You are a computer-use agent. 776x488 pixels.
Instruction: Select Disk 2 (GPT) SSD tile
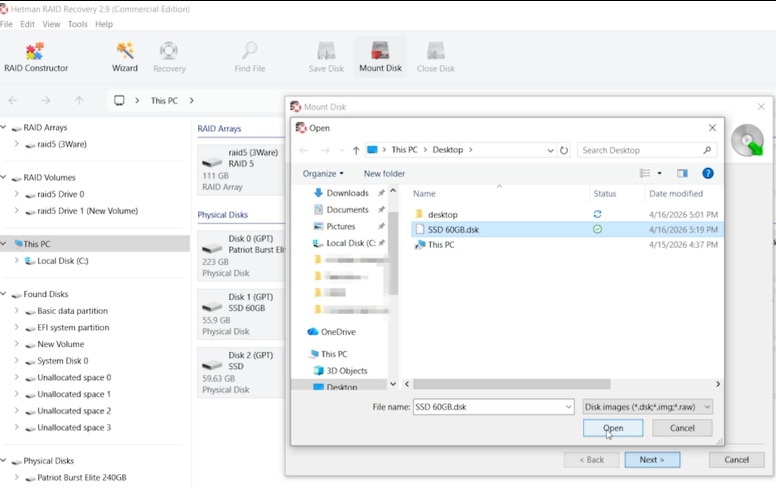241,372
